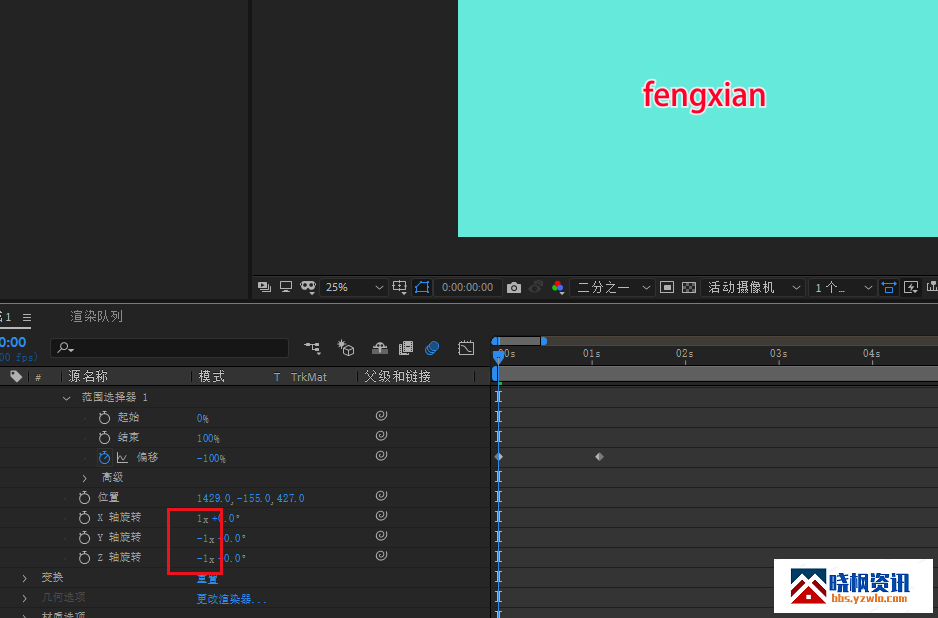Click the 位置 expression pick whip
The height and width of the screenshot is (618, 938).
[381, 496]
